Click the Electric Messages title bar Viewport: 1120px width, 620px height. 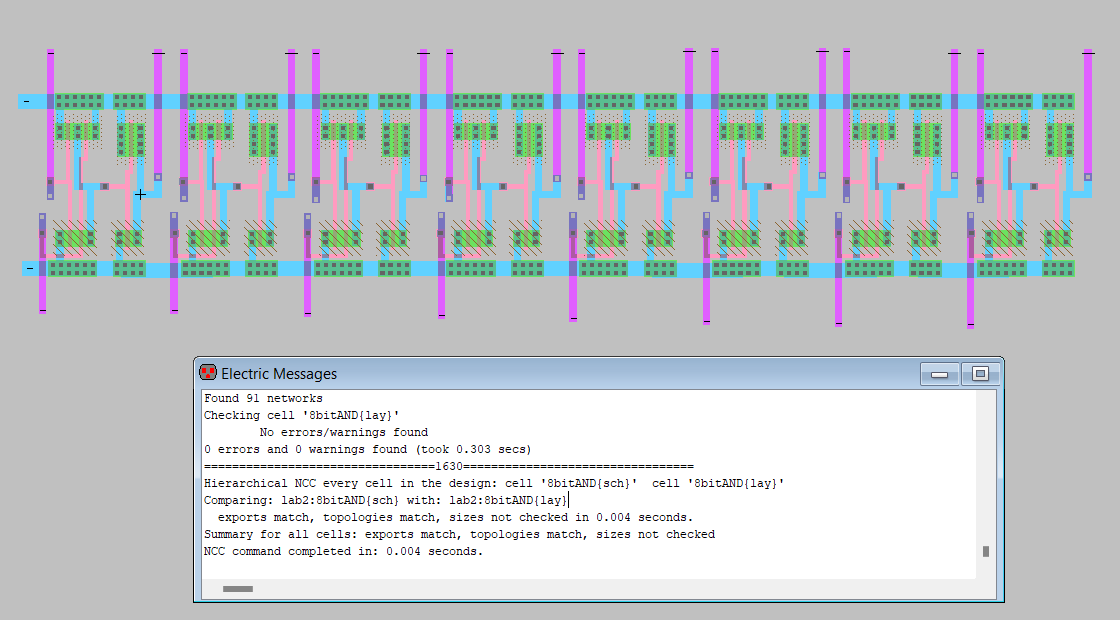click(599, 374)
